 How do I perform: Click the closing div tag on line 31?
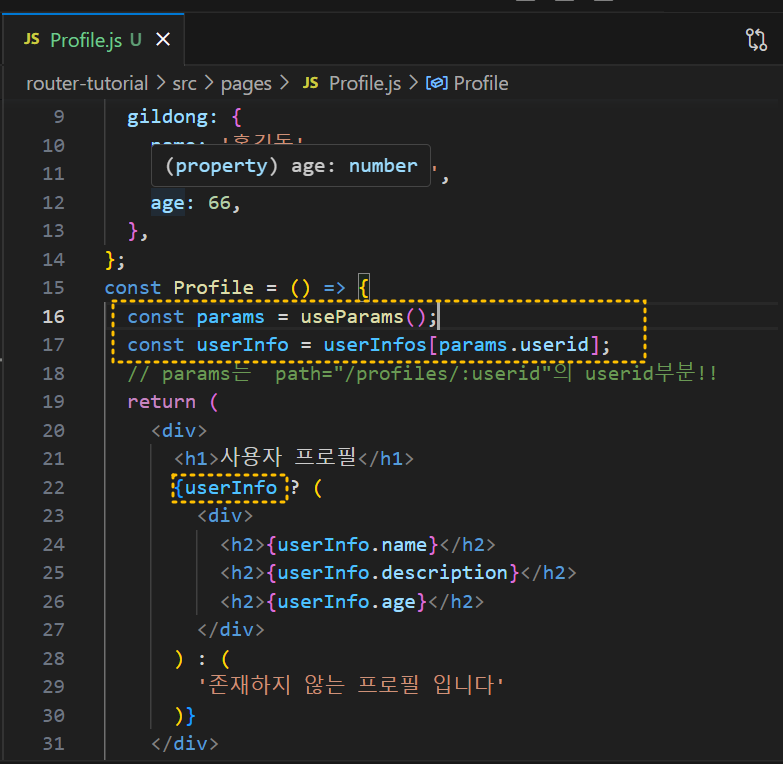coord(185,744)
